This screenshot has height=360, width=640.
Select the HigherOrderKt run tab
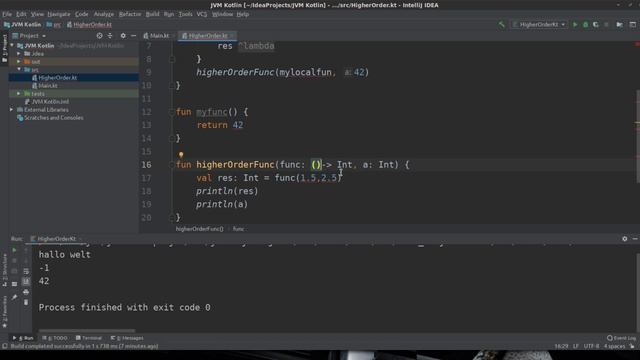click(x=56, y=239)
